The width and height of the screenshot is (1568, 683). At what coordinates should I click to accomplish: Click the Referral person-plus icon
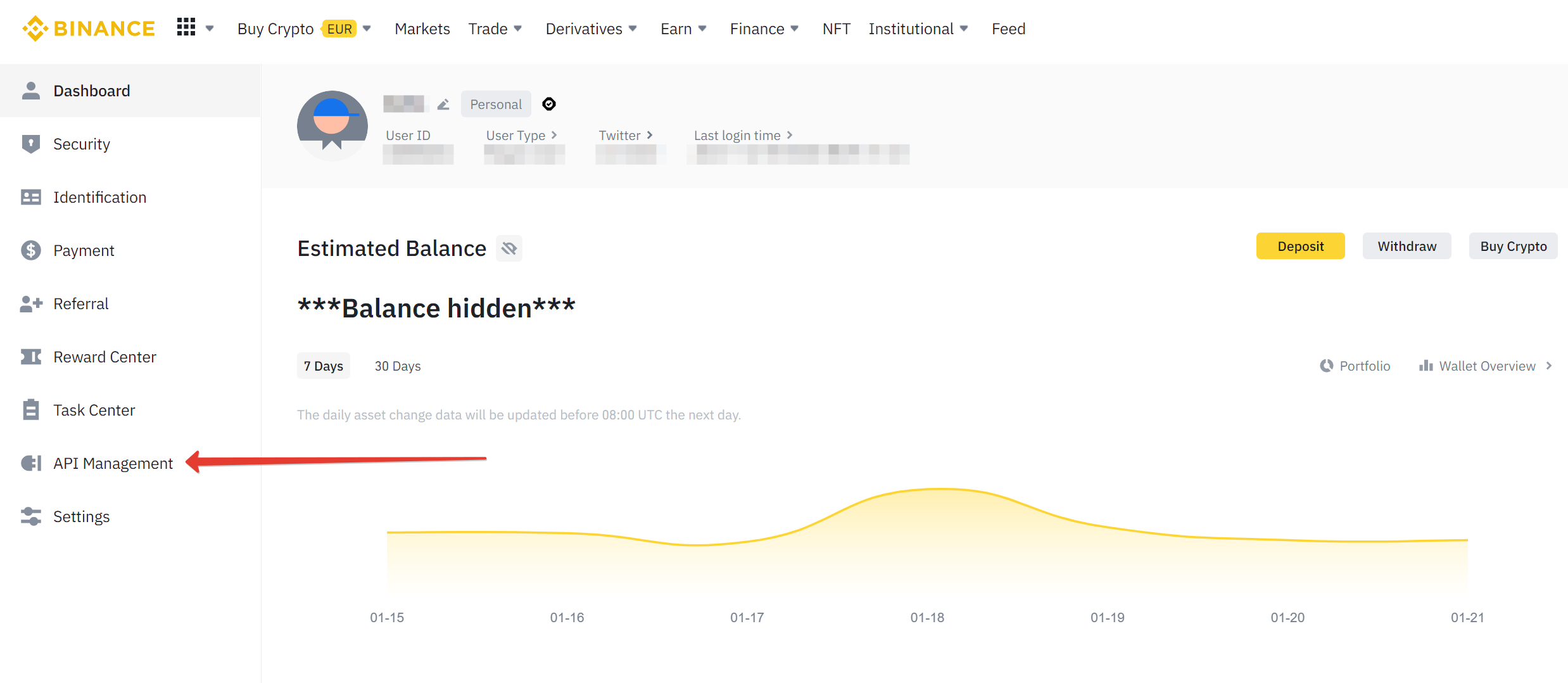[31, 303]
